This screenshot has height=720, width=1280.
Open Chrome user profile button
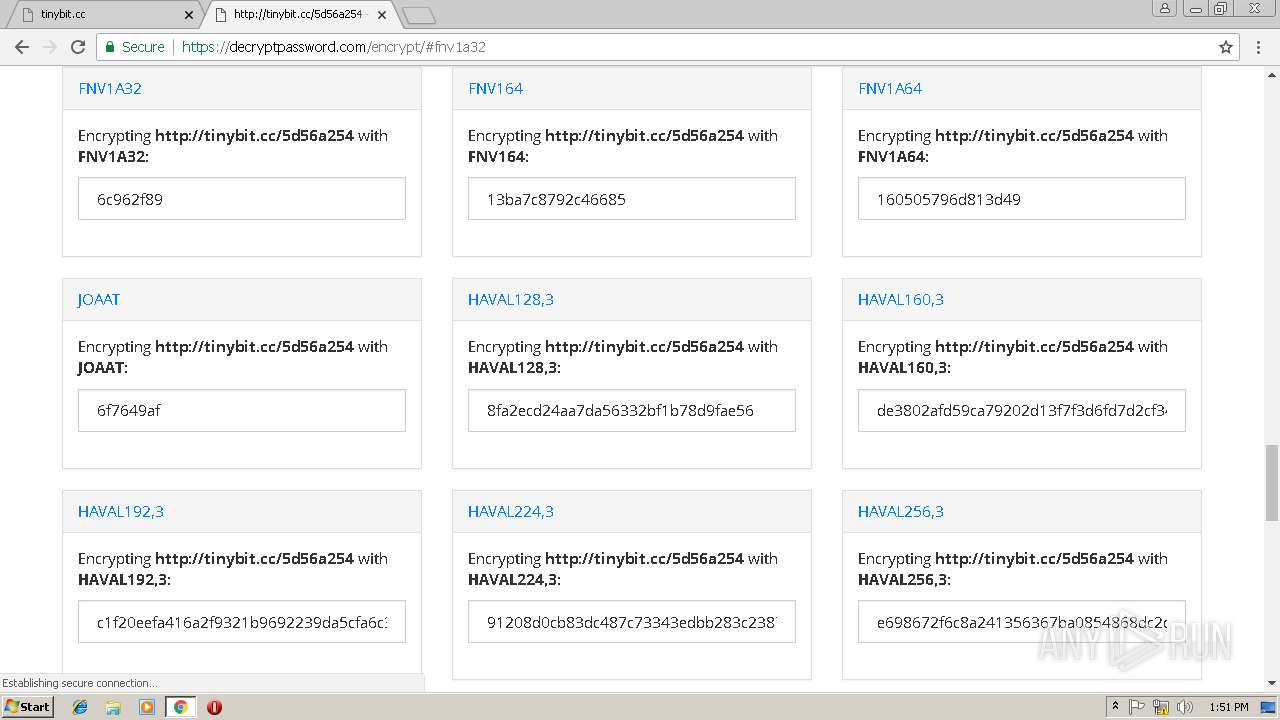click(1165, 8)
